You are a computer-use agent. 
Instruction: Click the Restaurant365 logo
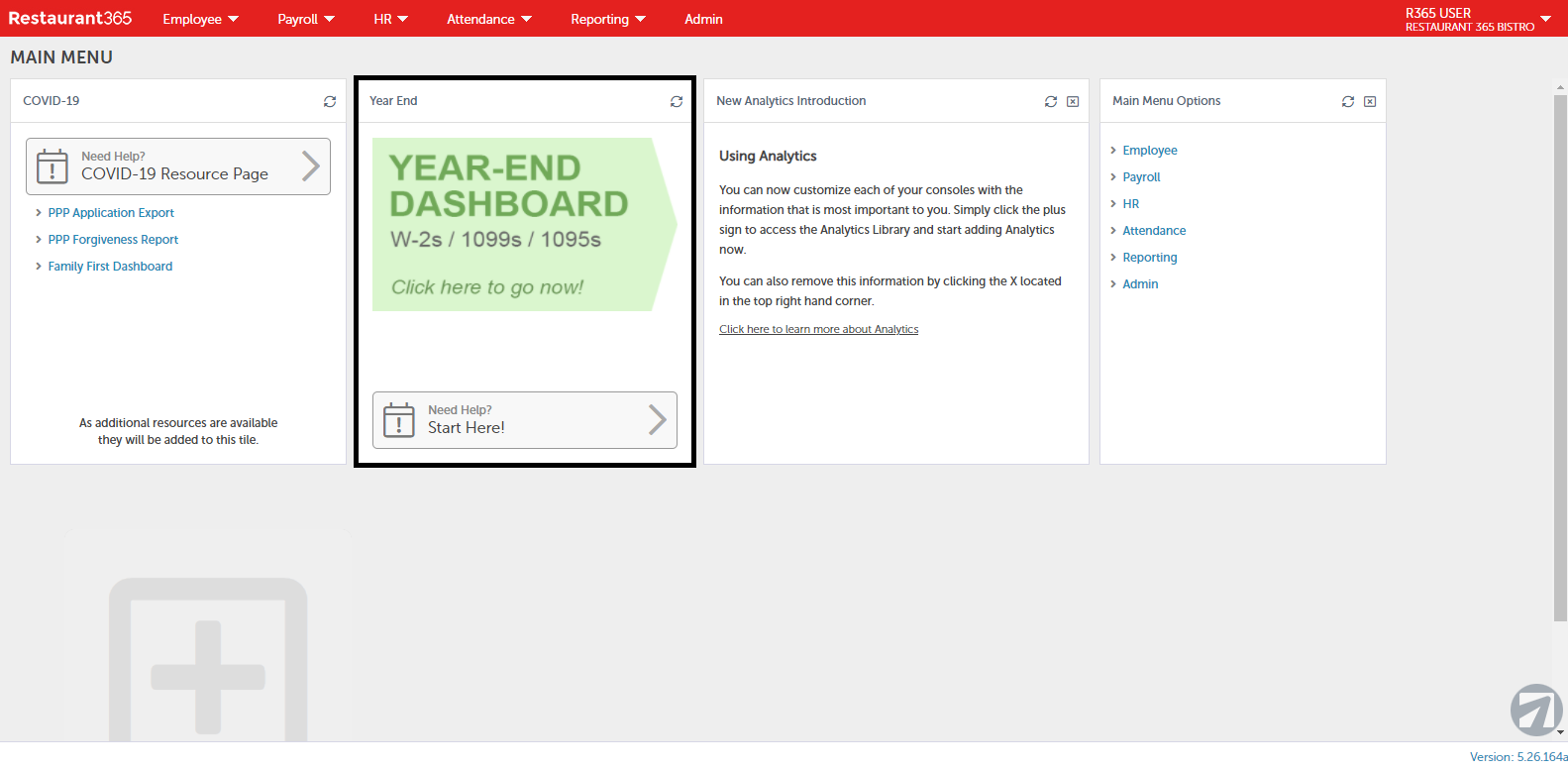tap(70, 18)
